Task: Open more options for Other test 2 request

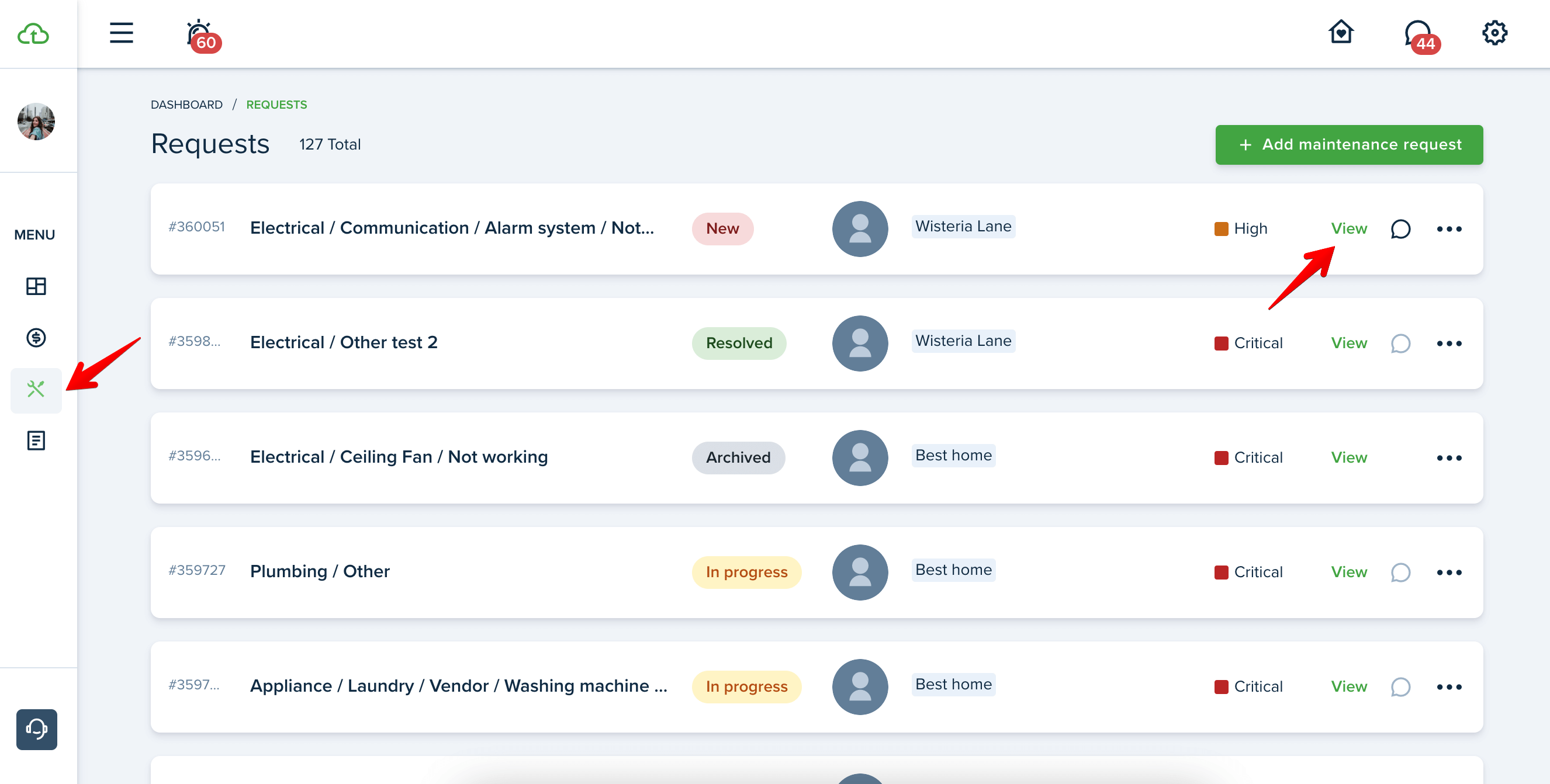Action: click(1449, 344)
